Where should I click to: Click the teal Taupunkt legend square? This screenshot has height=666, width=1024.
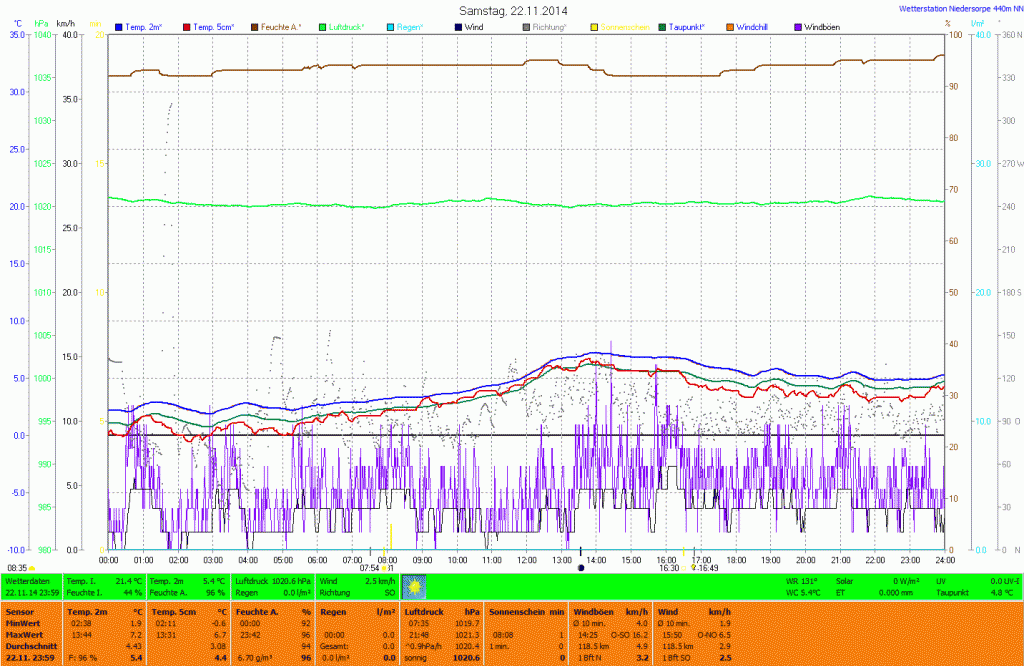click(x=662, y=26)
